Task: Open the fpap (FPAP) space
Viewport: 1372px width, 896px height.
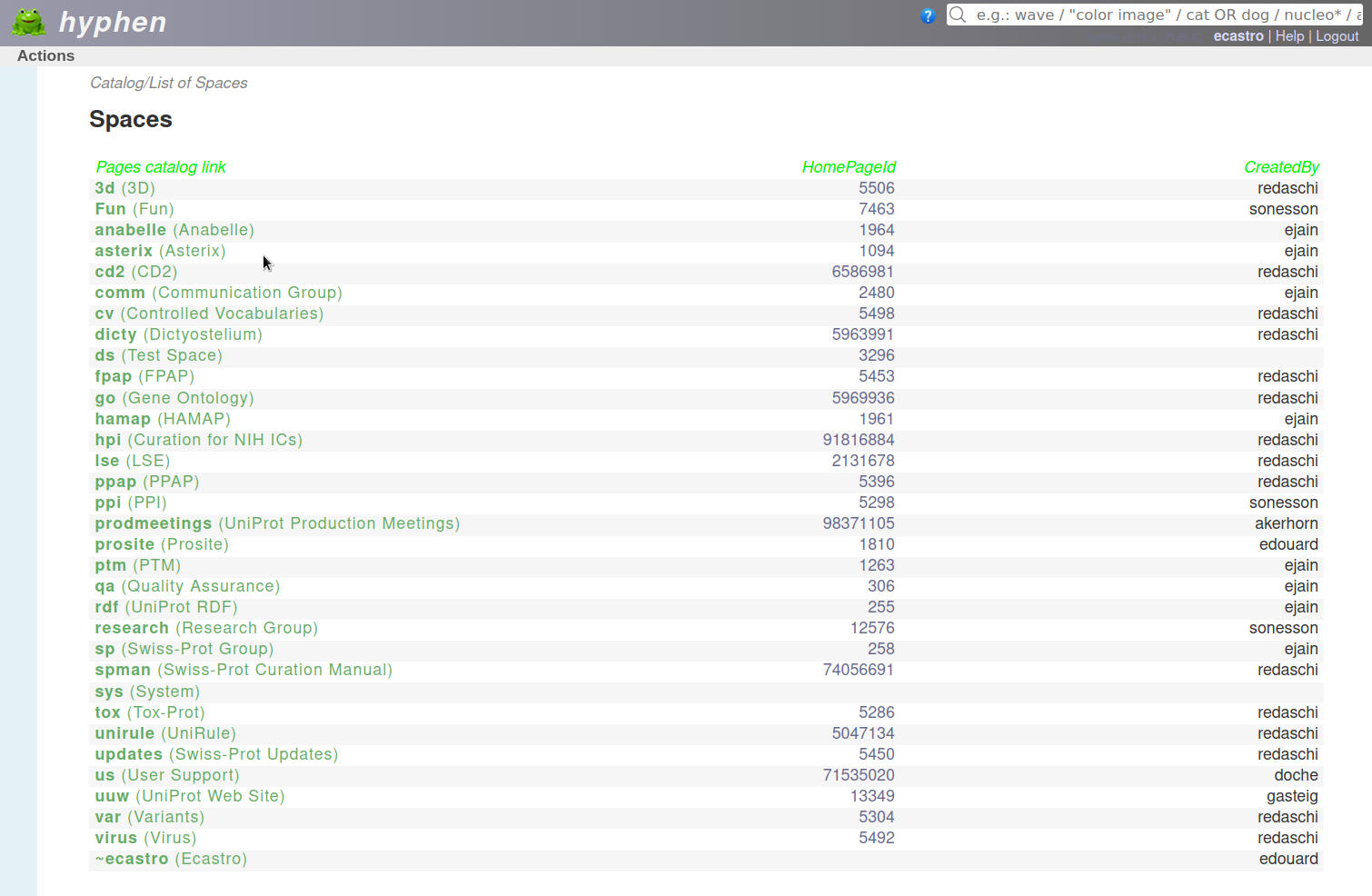Action: (144, 376)
